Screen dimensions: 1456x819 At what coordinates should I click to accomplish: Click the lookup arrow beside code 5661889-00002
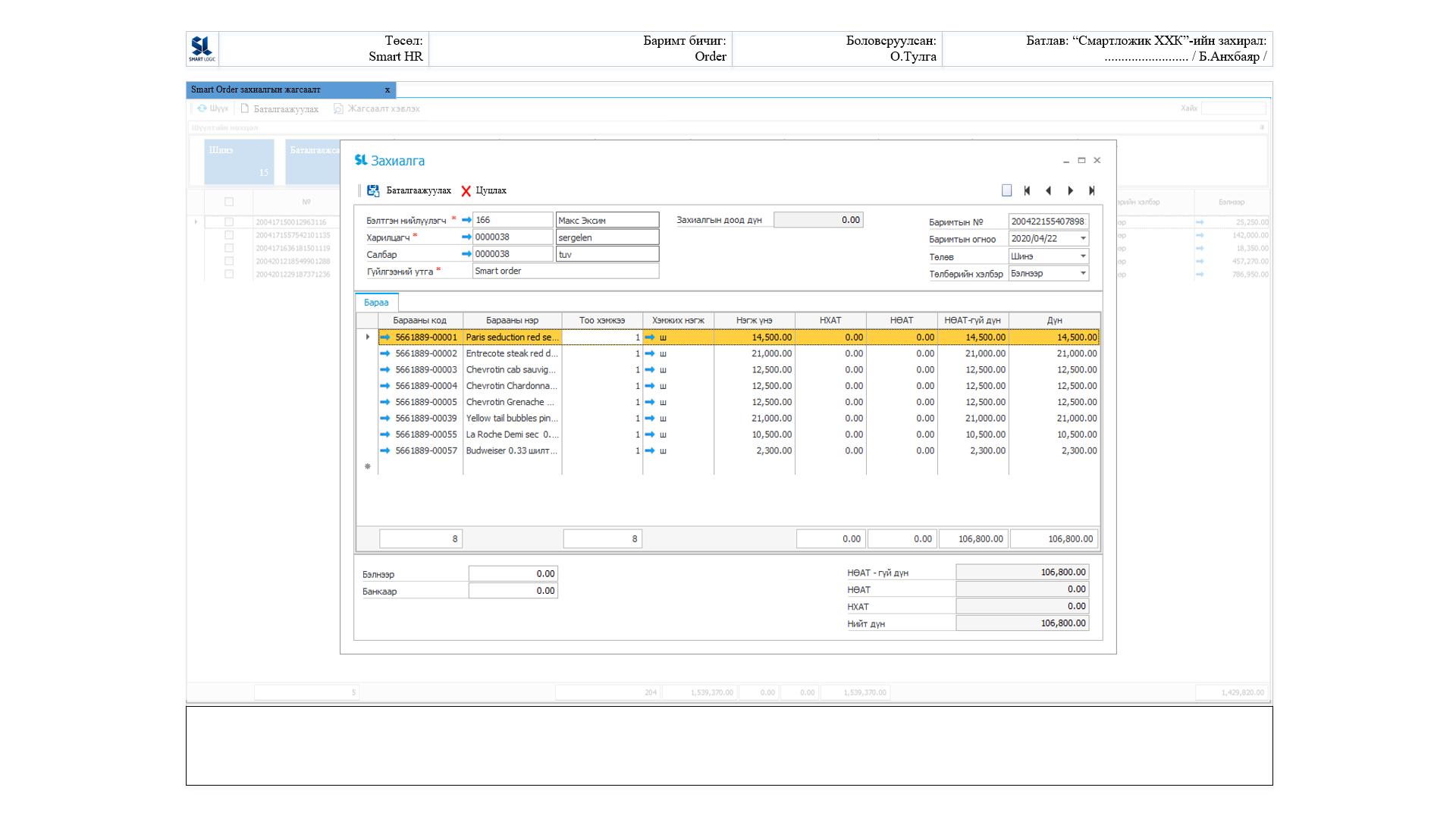[x=385, y=353]
